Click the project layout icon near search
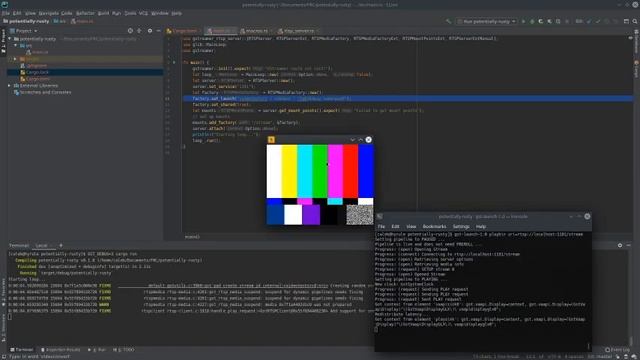The image size is (640, 360). (626, 21)
